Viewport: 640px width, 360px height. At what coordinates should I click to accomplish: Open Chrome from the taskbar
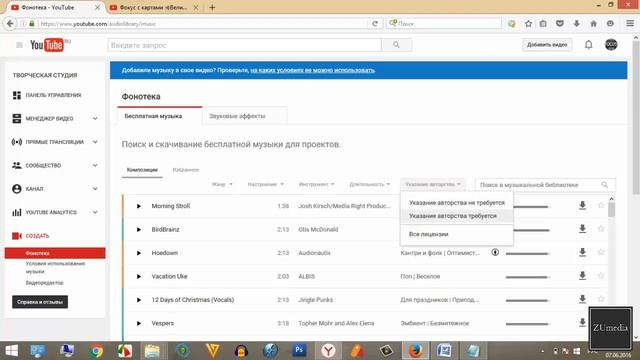coord(96,351)
